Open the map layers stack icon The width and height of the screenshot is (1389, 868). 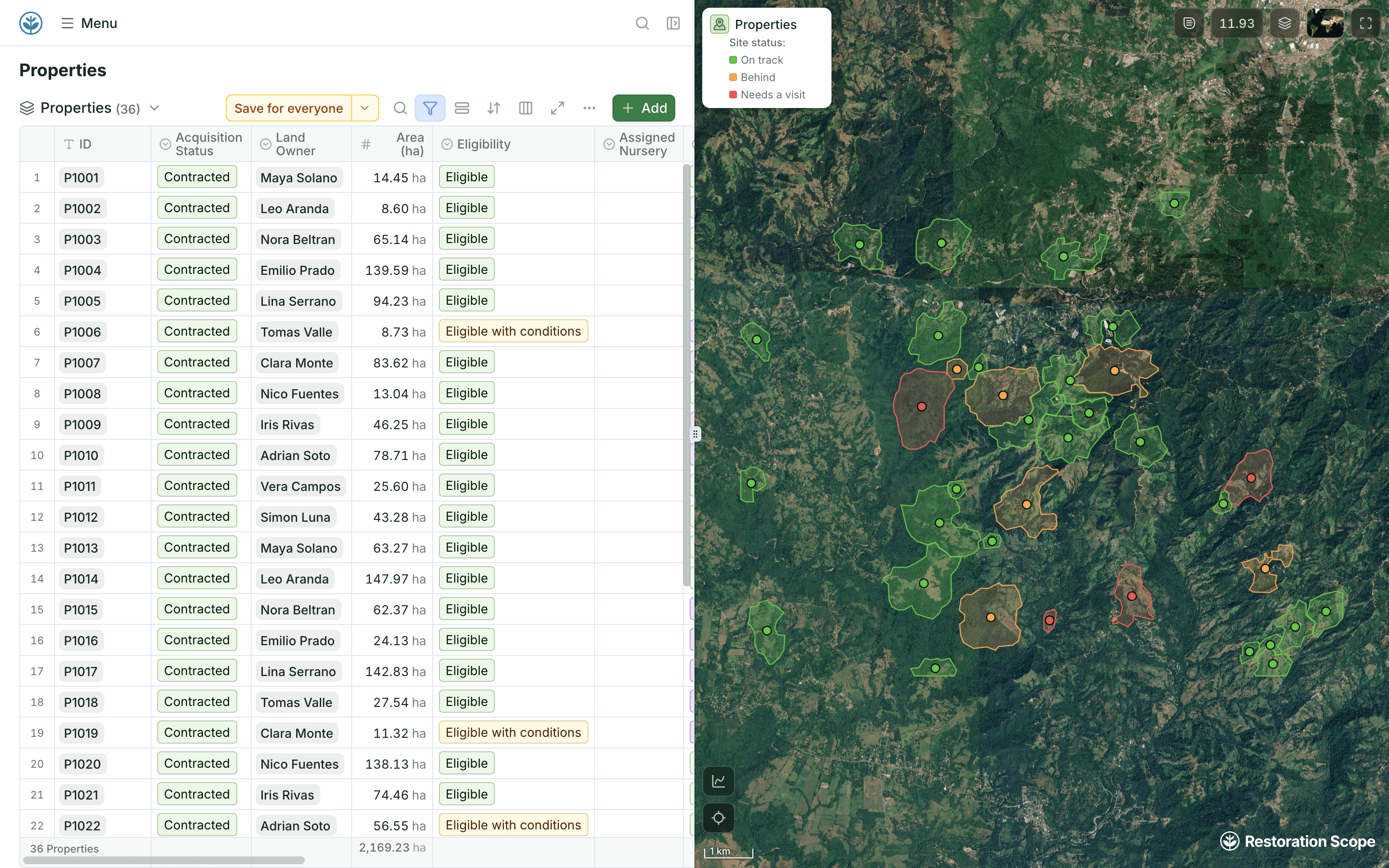point(1284,23)
